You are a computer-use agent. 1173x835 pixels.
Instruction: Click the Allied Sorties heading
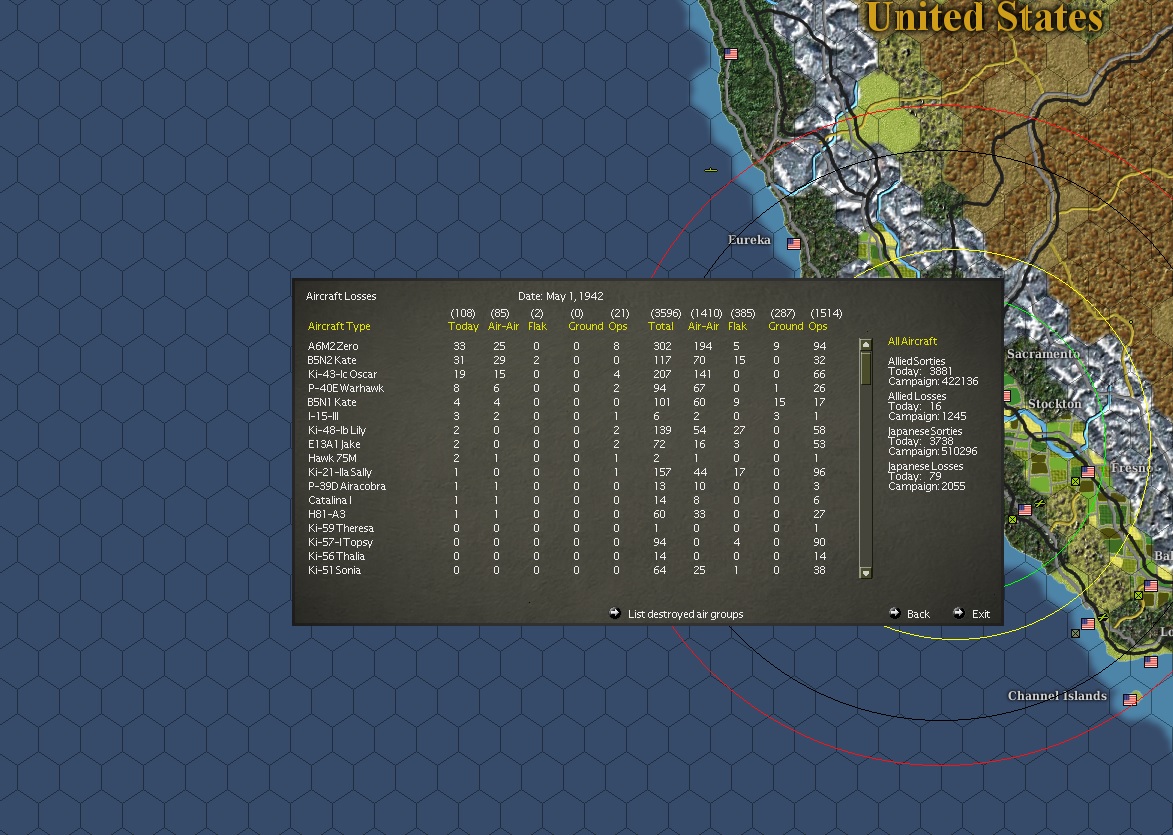[916, 361]
